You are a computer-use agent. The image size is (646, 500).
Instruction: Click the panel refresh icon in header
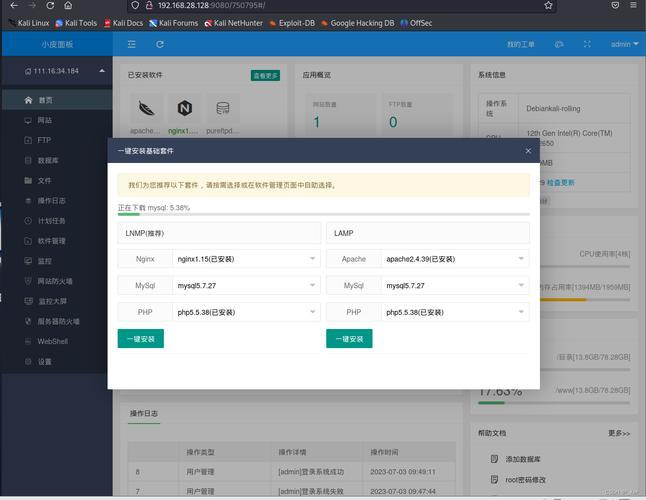(160, 44)
